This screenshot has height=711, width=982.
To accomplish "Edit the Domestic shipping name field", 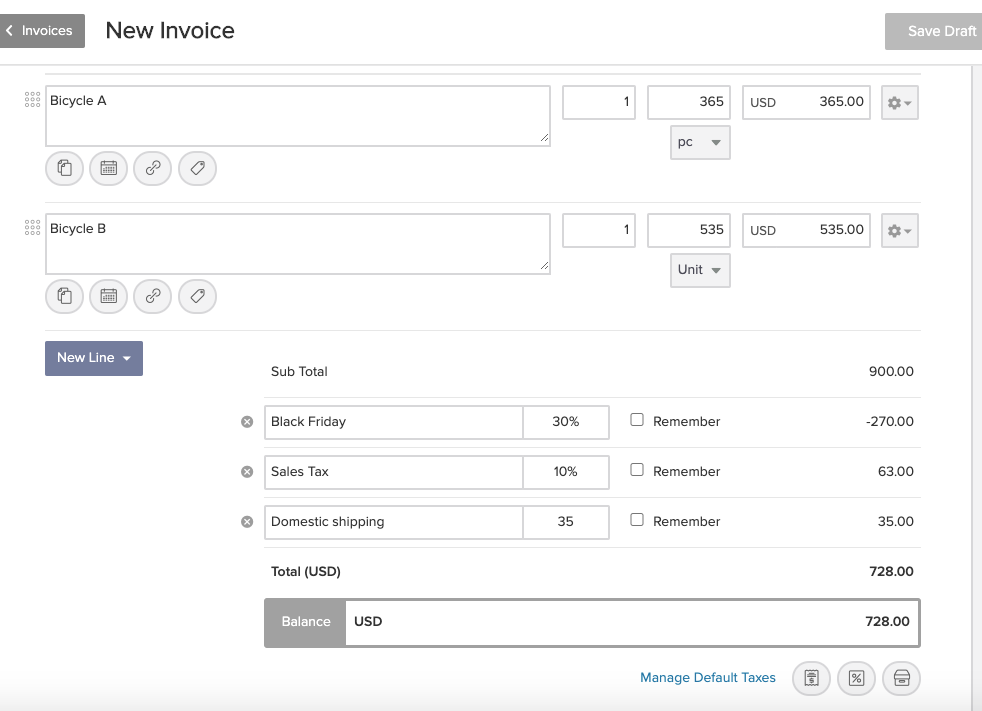I will click(394, 522).
